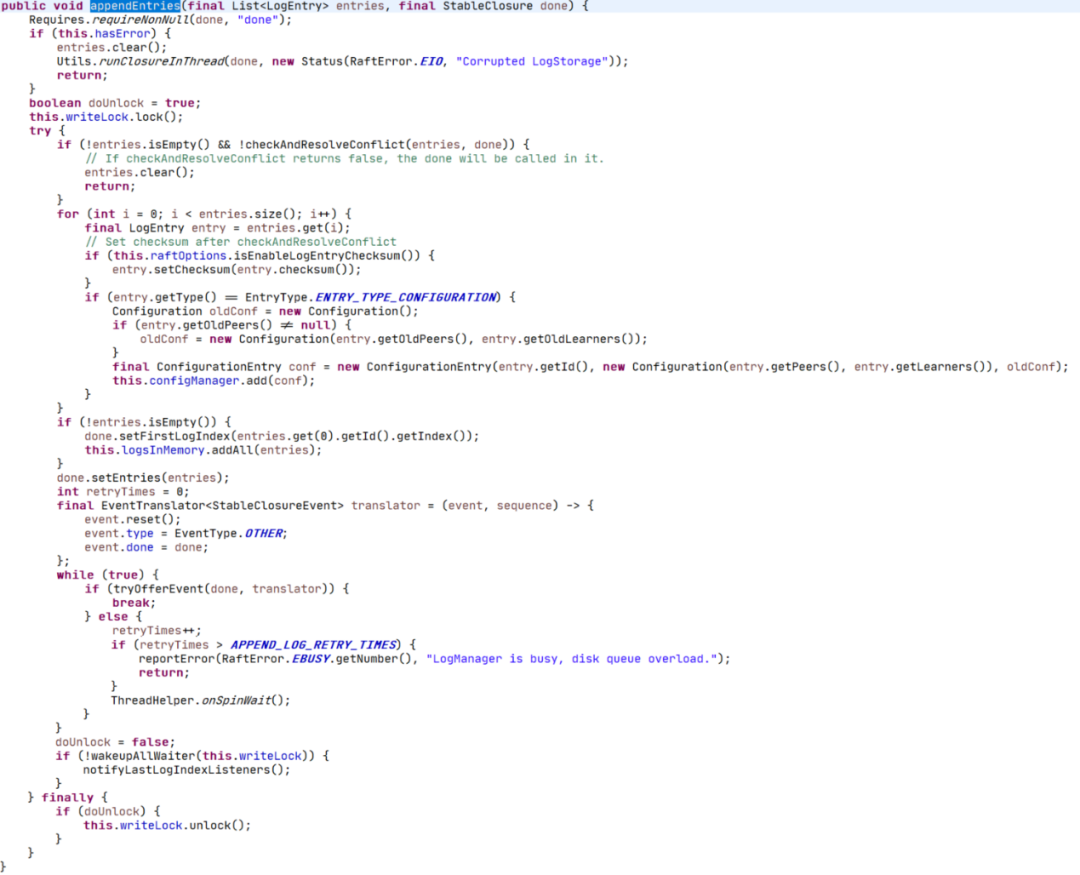Viewport: 1080px width, 875px height.
Task: Click done.setFirstLogIndex statement
Action: (x=282, y=436)
